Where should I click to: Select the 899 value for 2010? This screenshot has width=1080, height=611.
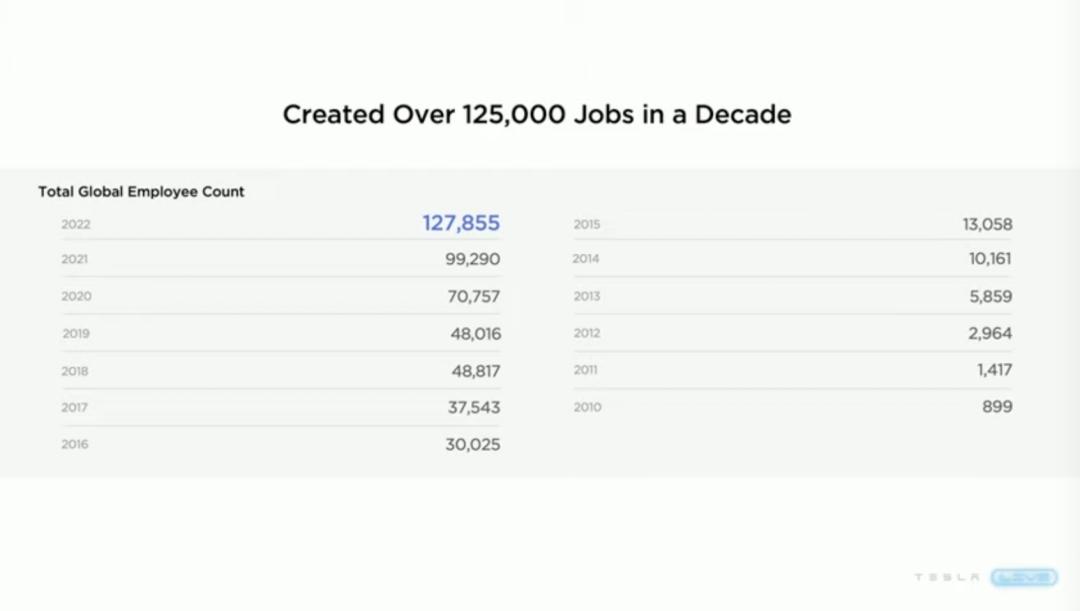point(997,407)
